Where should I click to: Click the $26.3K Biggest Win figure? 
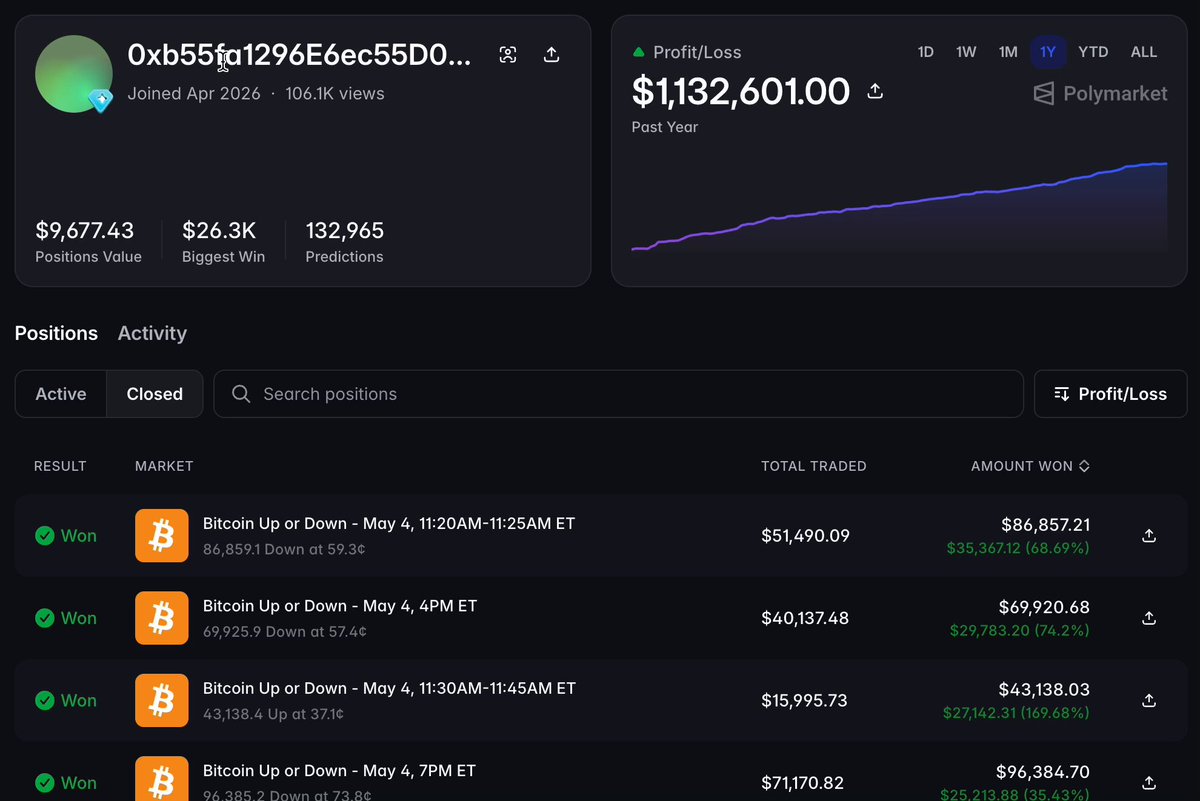[219, 231]
